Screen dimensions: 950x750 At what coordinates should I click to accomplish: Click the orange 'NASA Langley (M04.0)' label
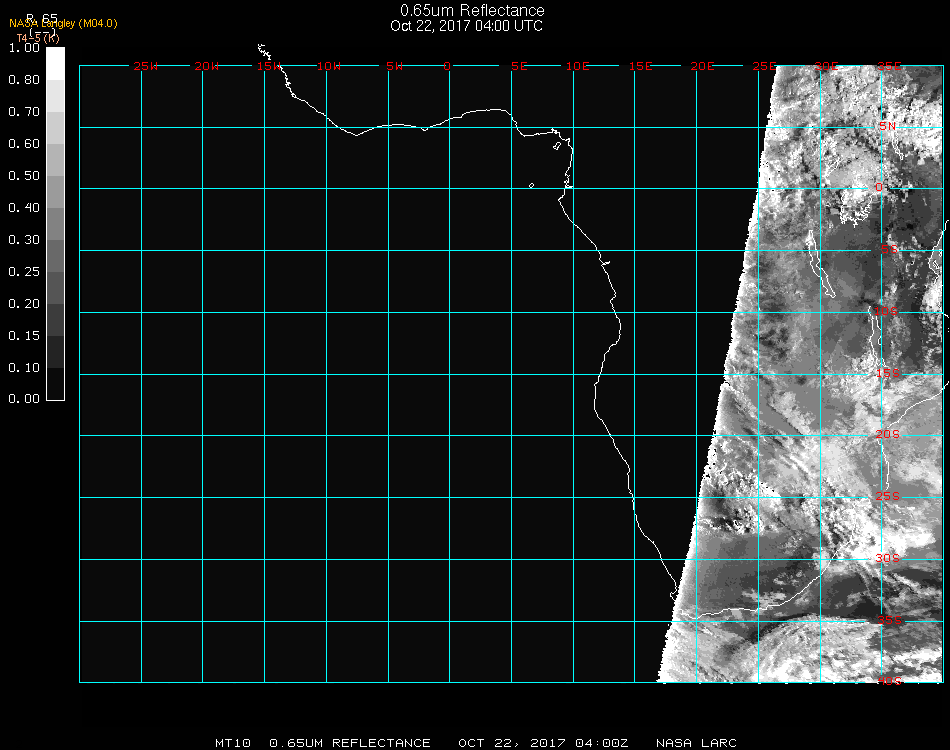[63, 24]
